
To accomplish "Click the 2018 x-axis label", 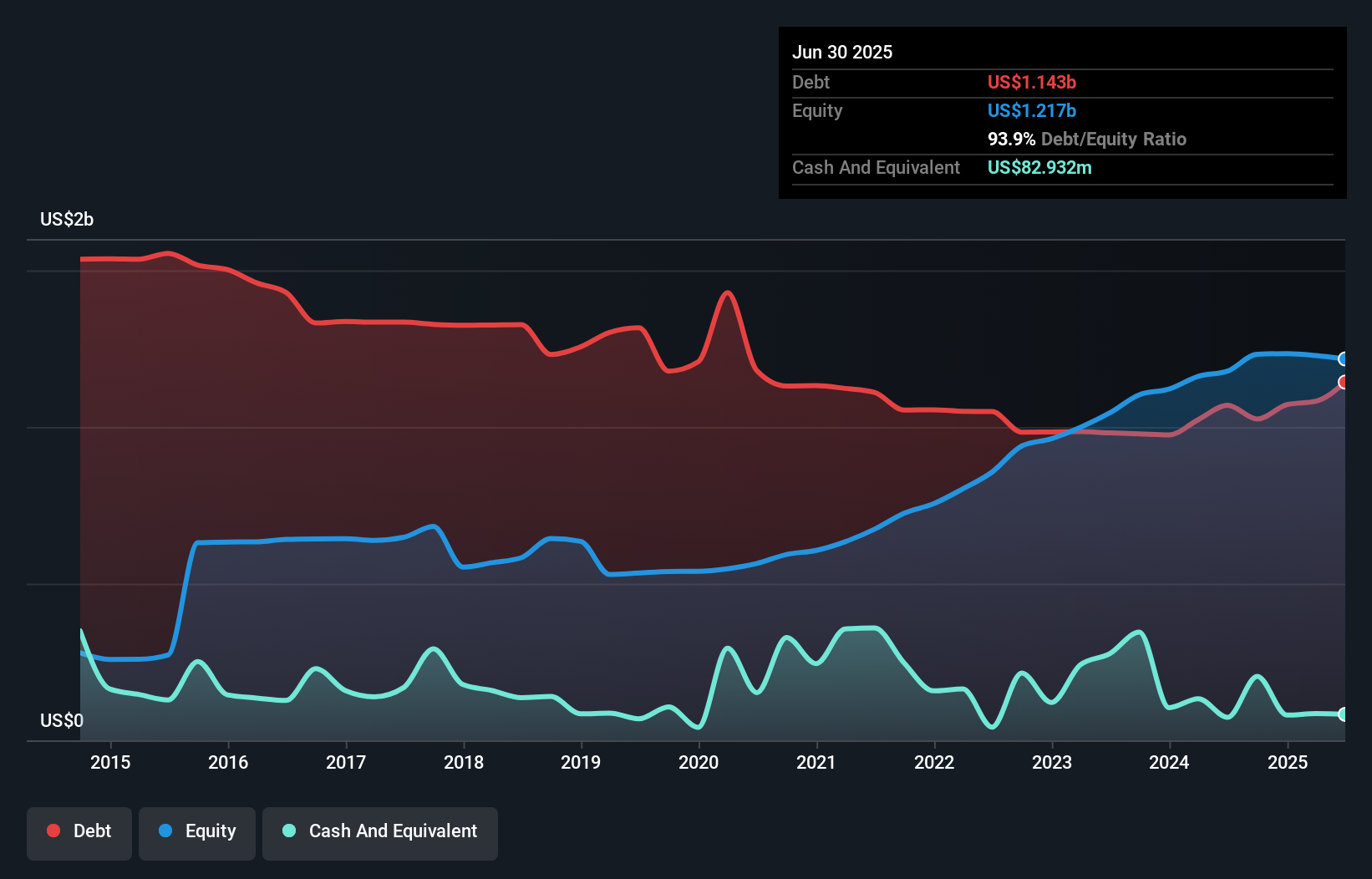I will point(464,762).
